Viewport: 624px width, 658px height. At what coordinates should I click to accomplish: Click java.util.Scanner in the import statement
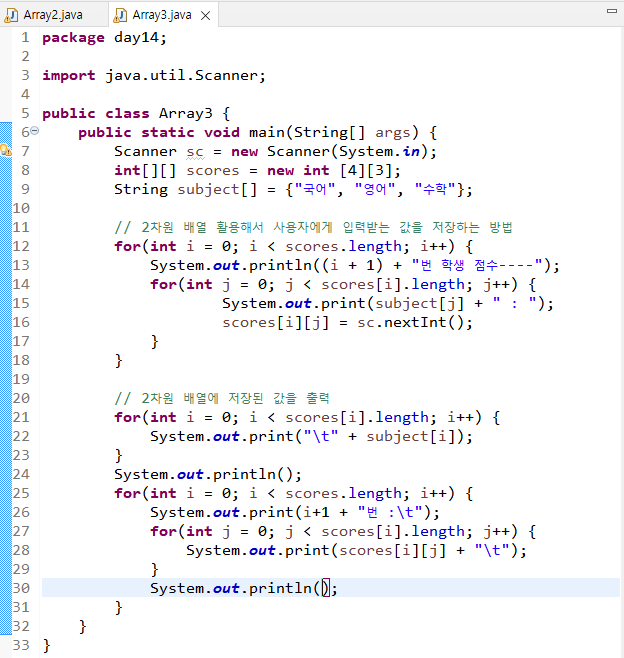tap(181, 76)
